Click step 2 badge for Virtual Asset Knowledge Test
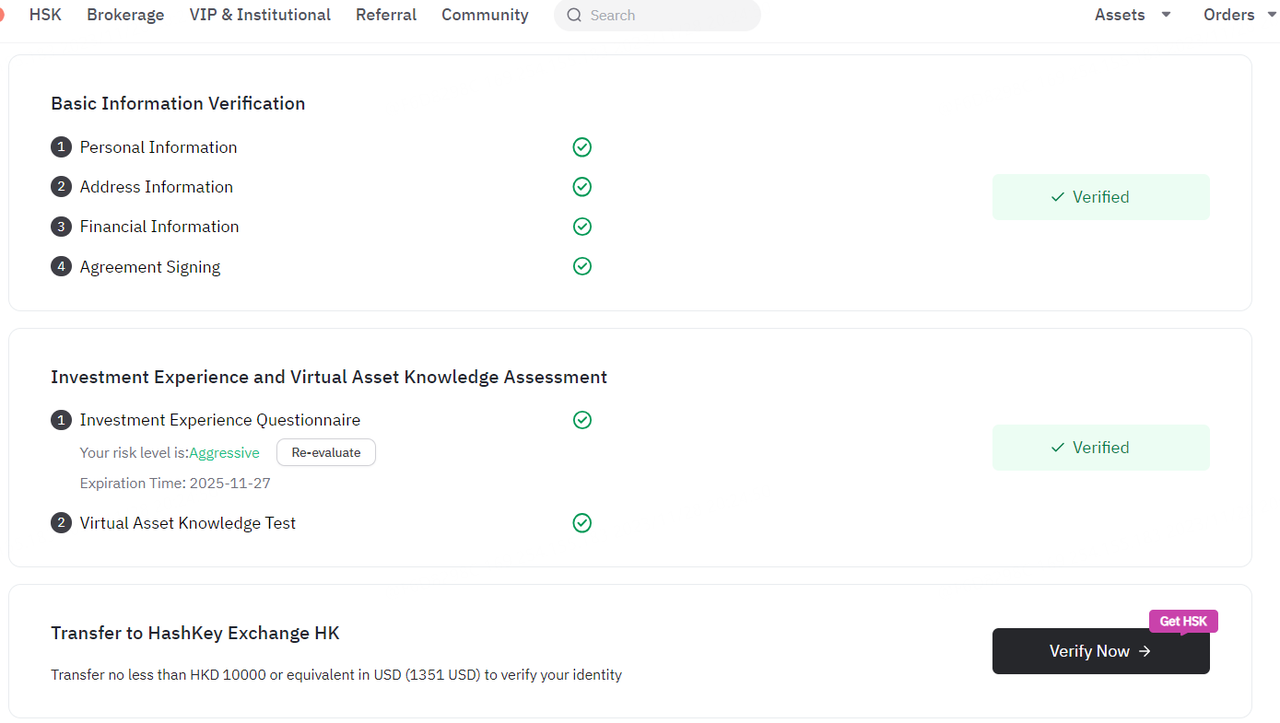Screen dimensions: 1280x723 (x=61, y=523)
